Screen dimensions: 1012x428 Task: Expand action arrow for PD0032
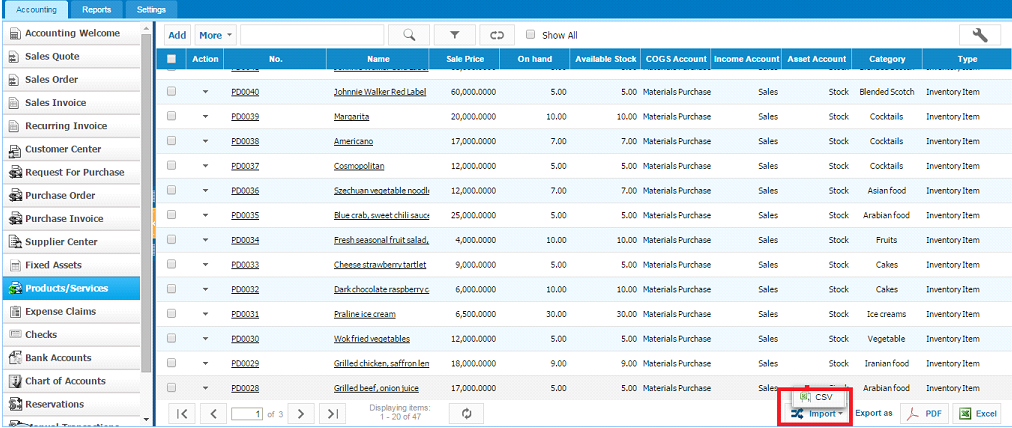coord(206,289)
